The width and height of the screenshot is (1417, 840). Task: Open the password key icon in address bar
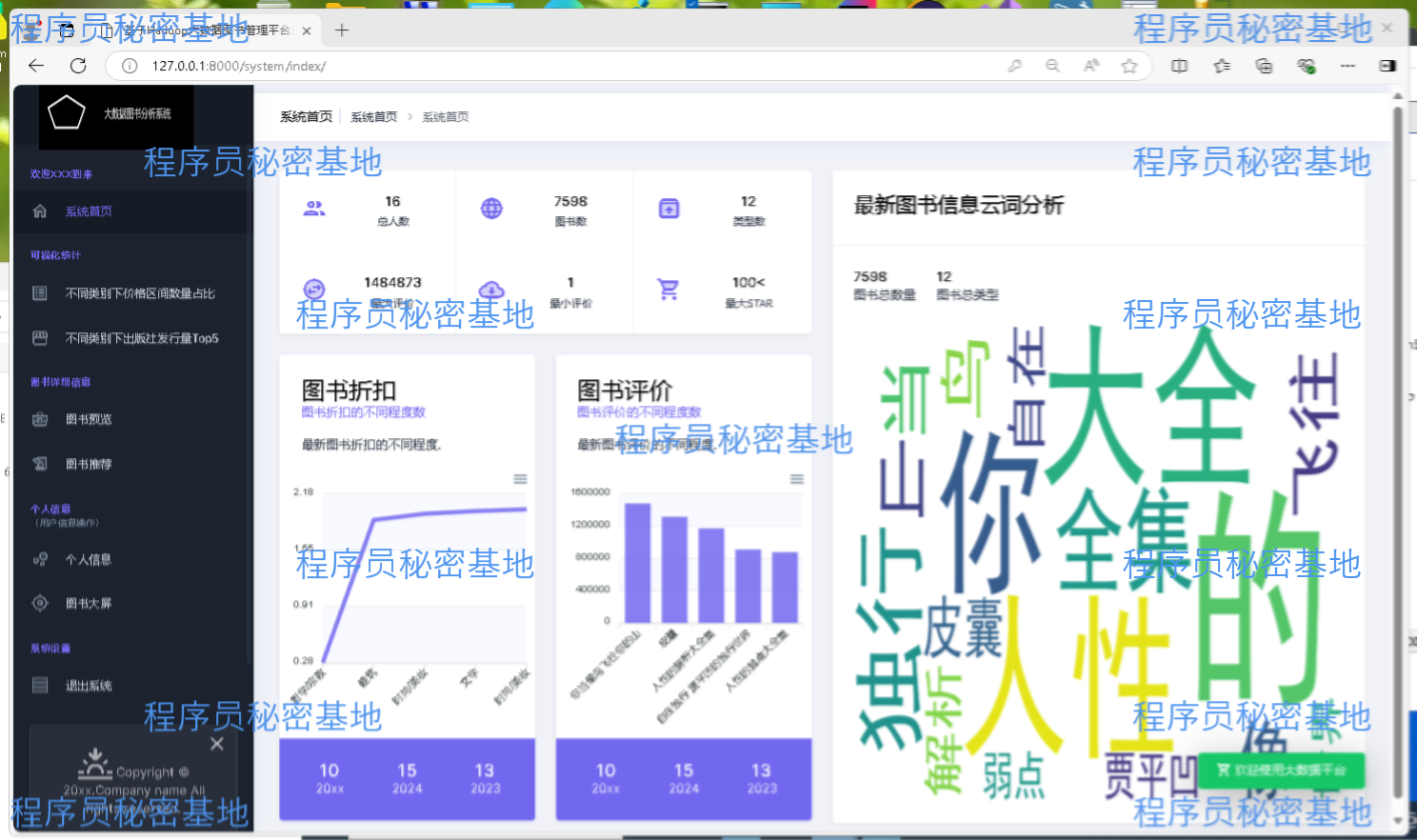[1015, 66]
